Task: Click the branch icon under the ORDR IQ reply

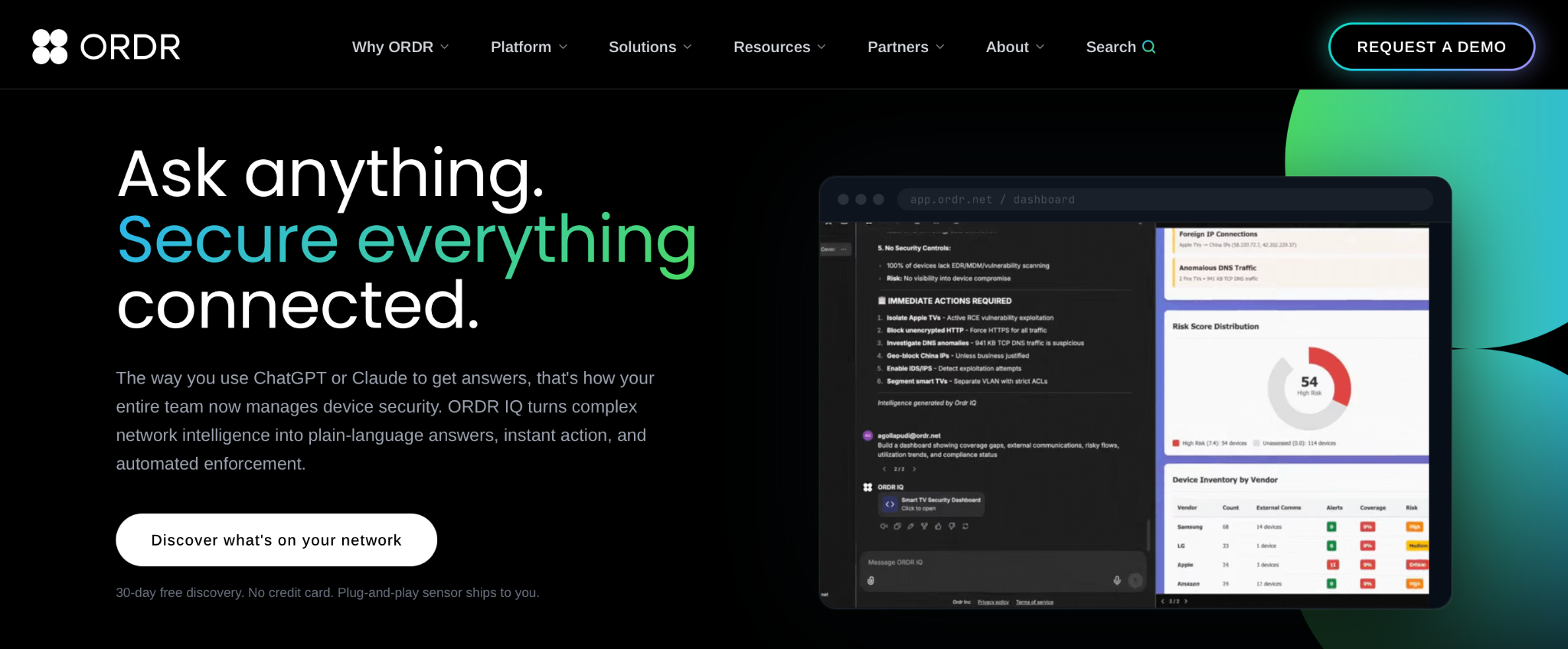Action: 924,527
